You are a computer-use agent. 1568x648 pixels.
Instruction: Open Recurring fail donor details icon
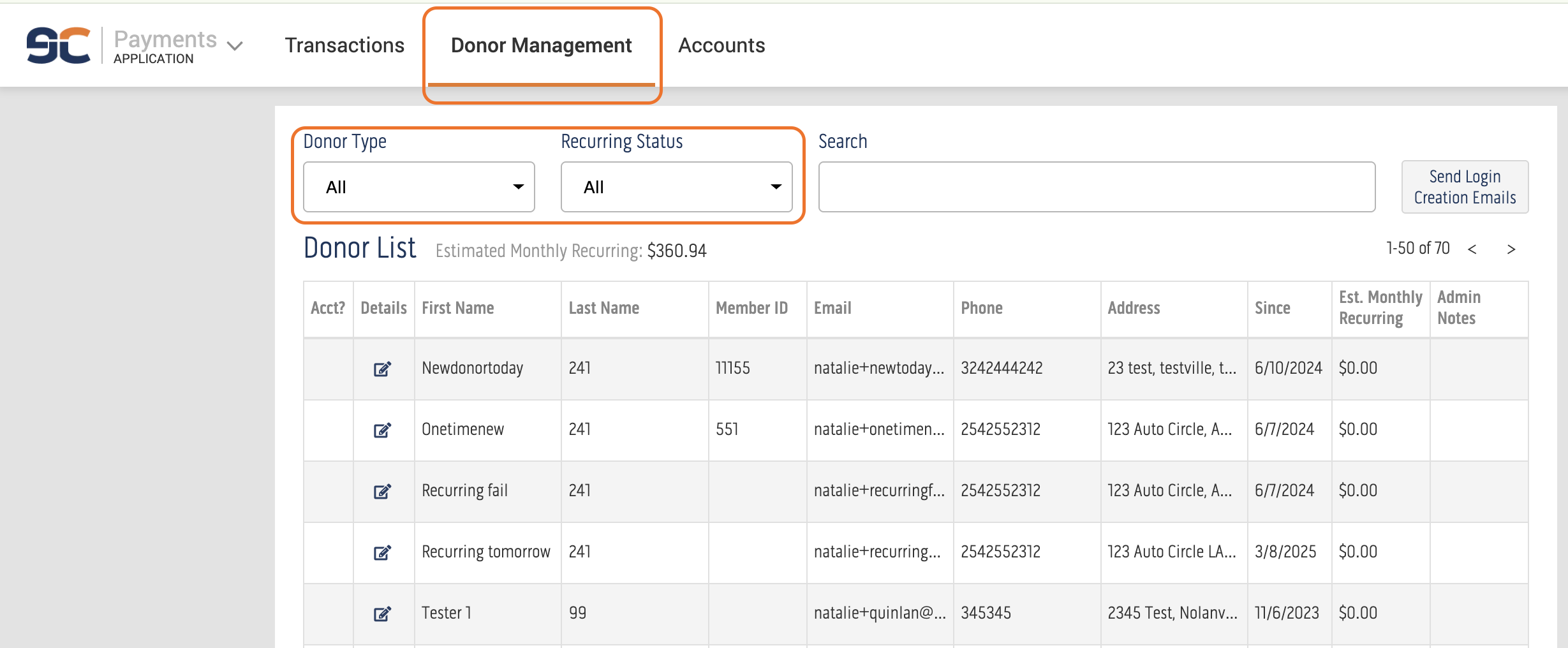point(382,491)
